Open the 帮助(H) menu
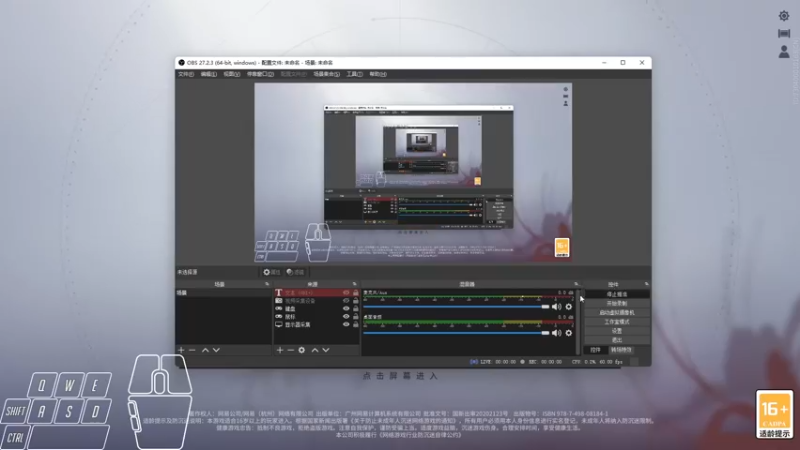 [378, 74]
